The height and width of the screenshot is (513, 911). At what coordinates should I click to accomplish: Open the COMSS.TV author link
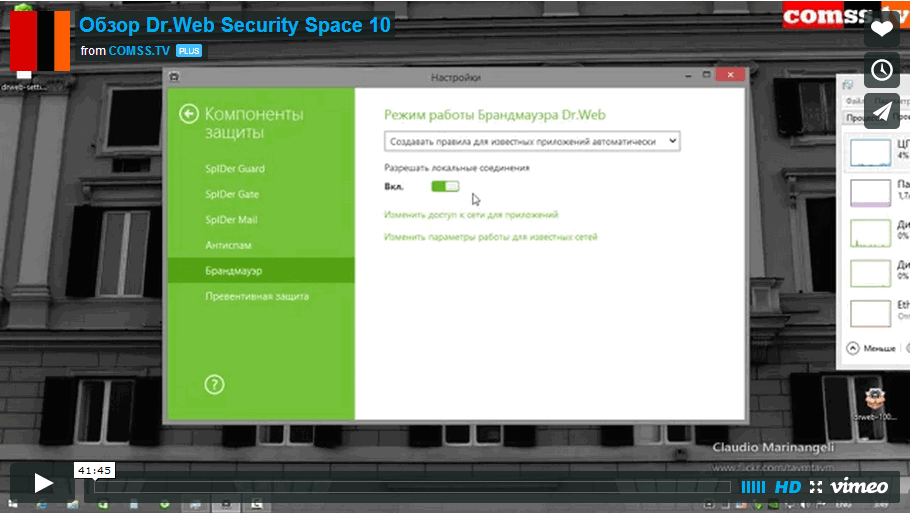tap(139, 51)
